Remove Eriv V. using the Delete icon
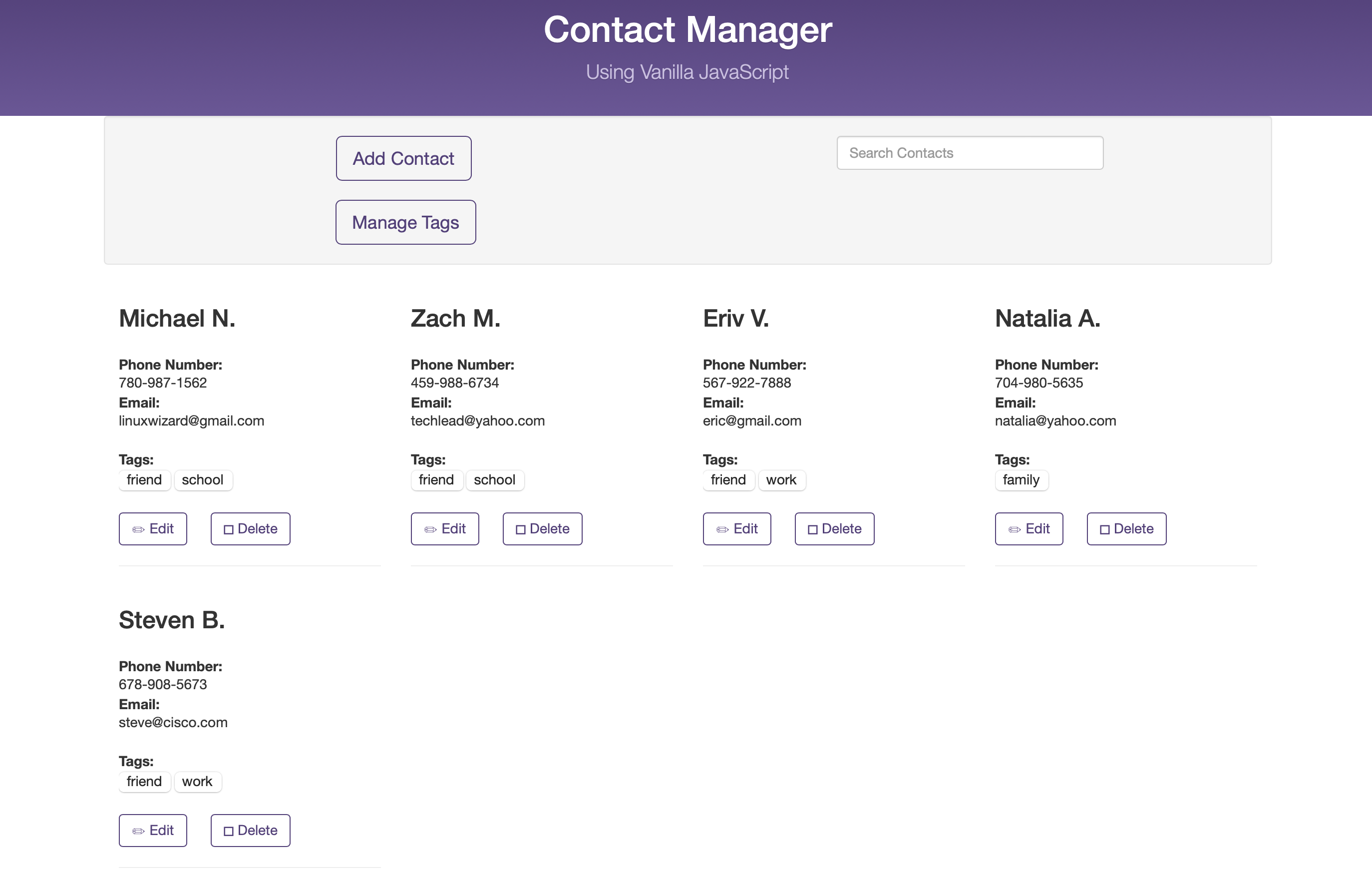1372x871 pixels. 812,529
